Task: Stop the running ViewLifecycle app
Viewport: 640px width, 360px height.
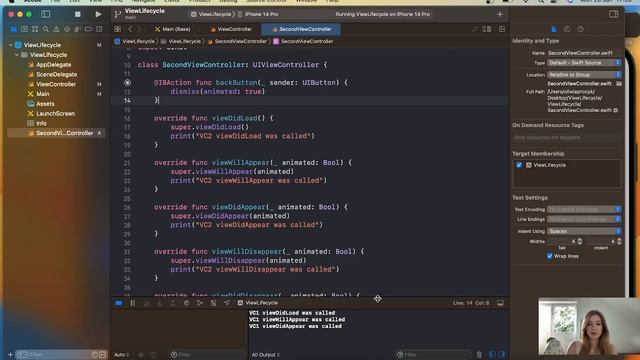Action: coord(78,14)
